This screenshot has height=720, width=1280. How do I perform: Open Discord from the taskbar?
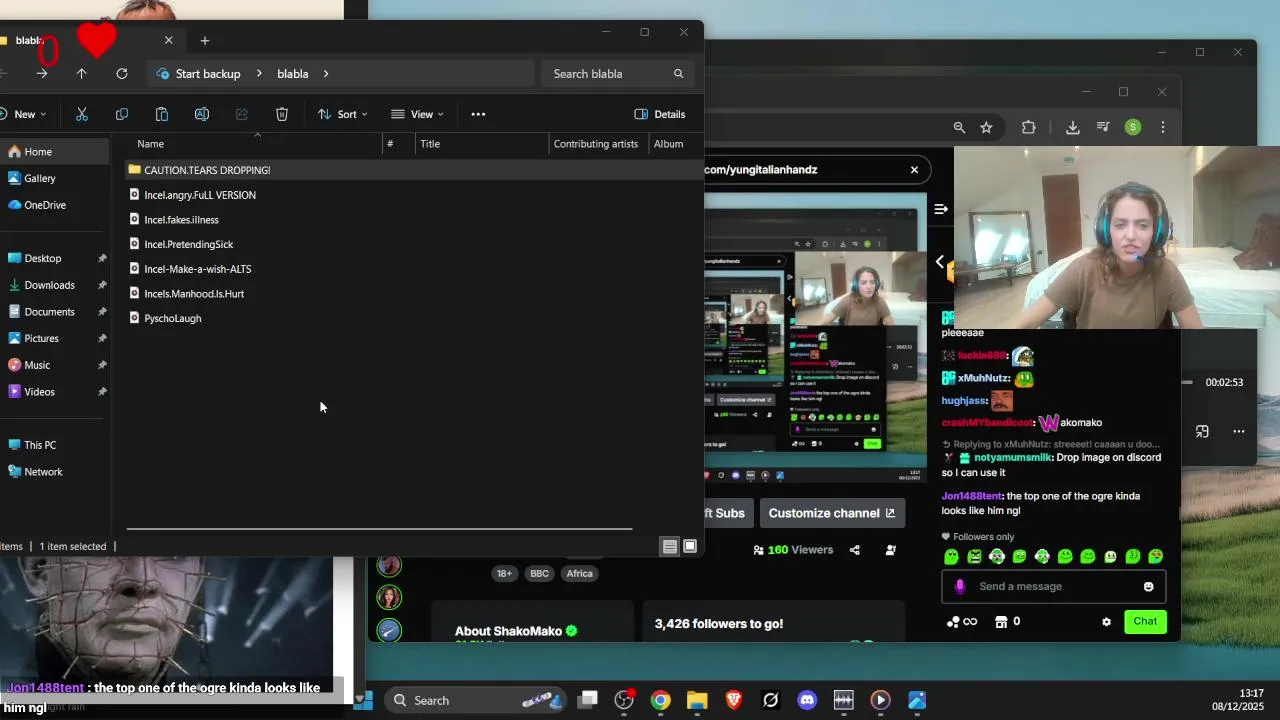[x=807, y=700]
